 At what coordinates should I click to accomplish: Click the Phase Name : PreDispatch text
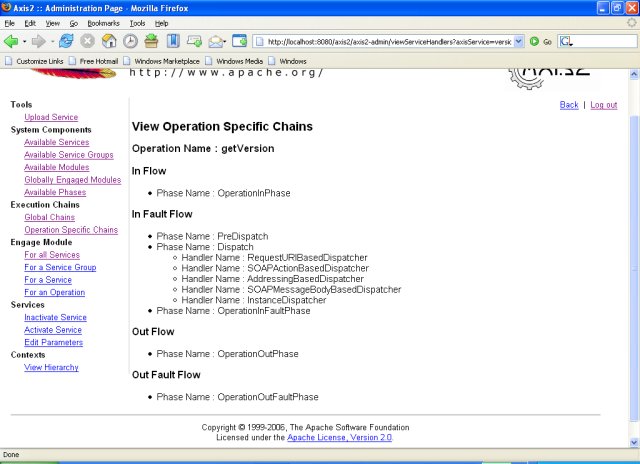212,236
